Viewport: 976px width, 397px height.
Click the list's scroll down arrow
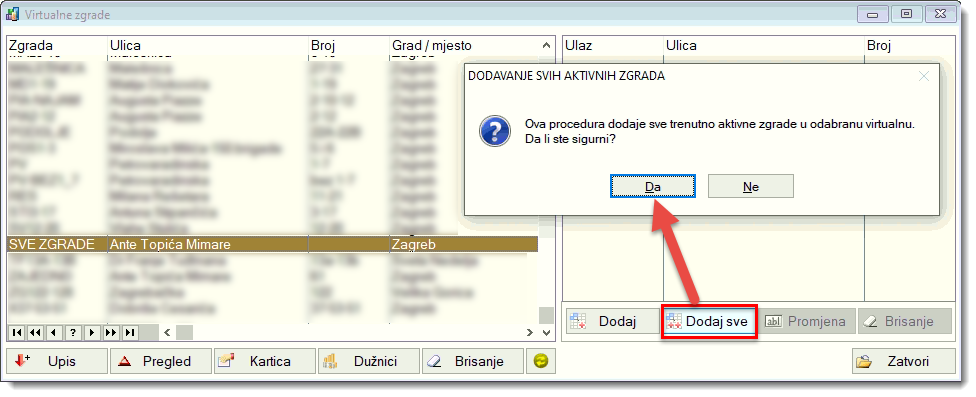point(546,333)
